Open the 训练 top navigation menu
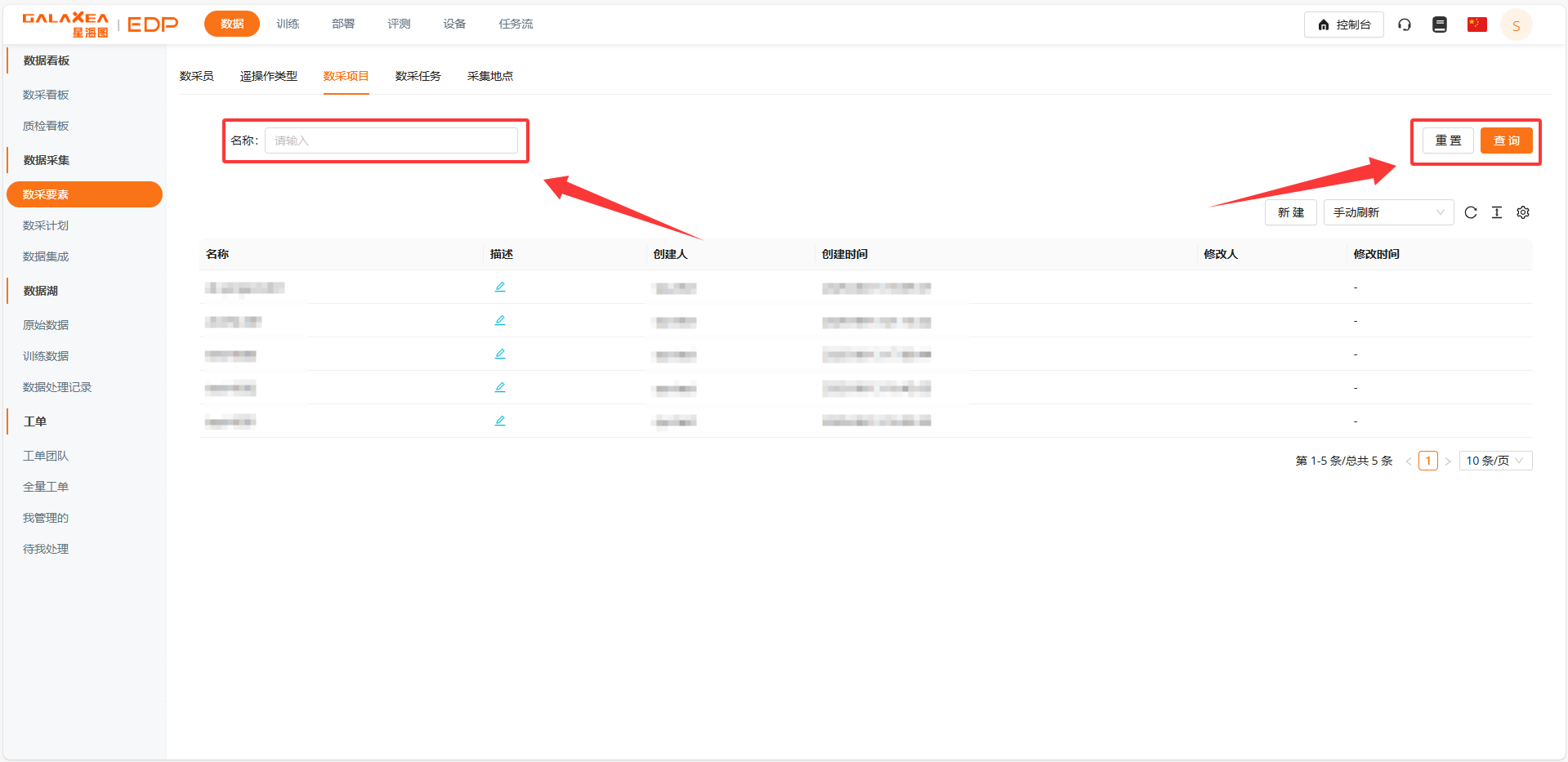This screenshot has width=1568, height=762. pos(288,24)
